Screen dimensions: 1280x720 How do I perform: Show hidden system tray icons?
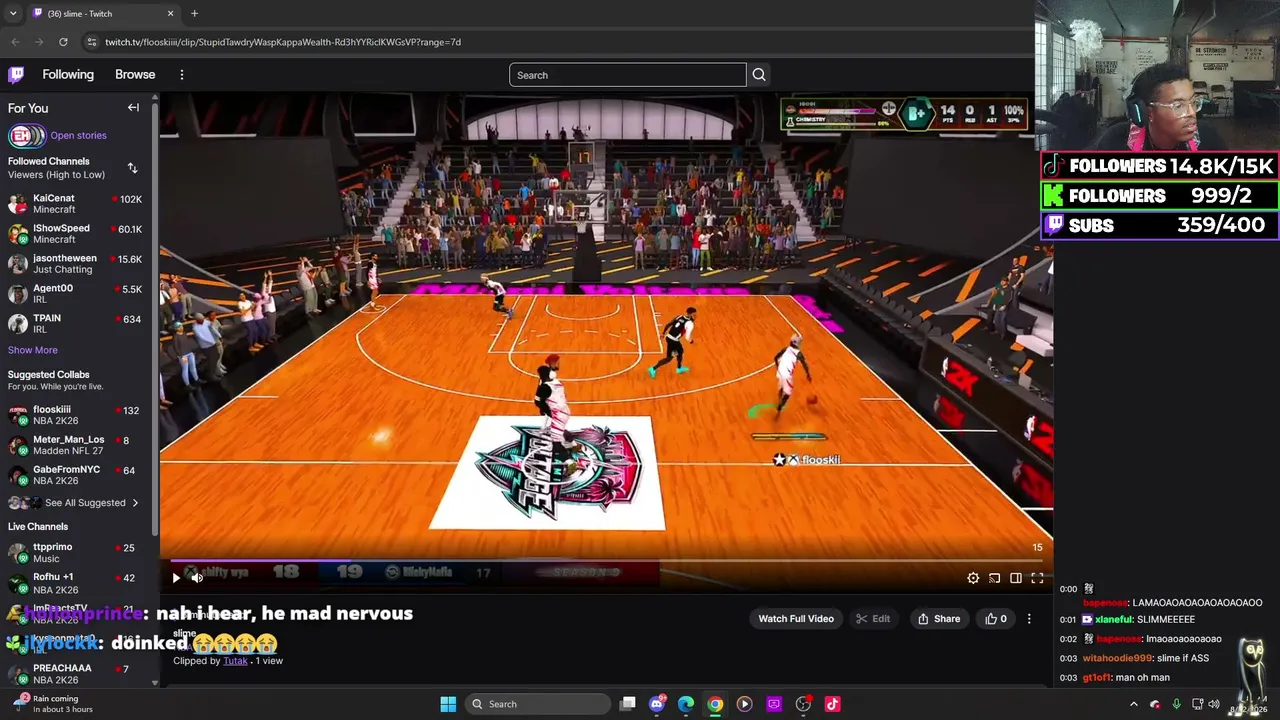(1133, 704)
